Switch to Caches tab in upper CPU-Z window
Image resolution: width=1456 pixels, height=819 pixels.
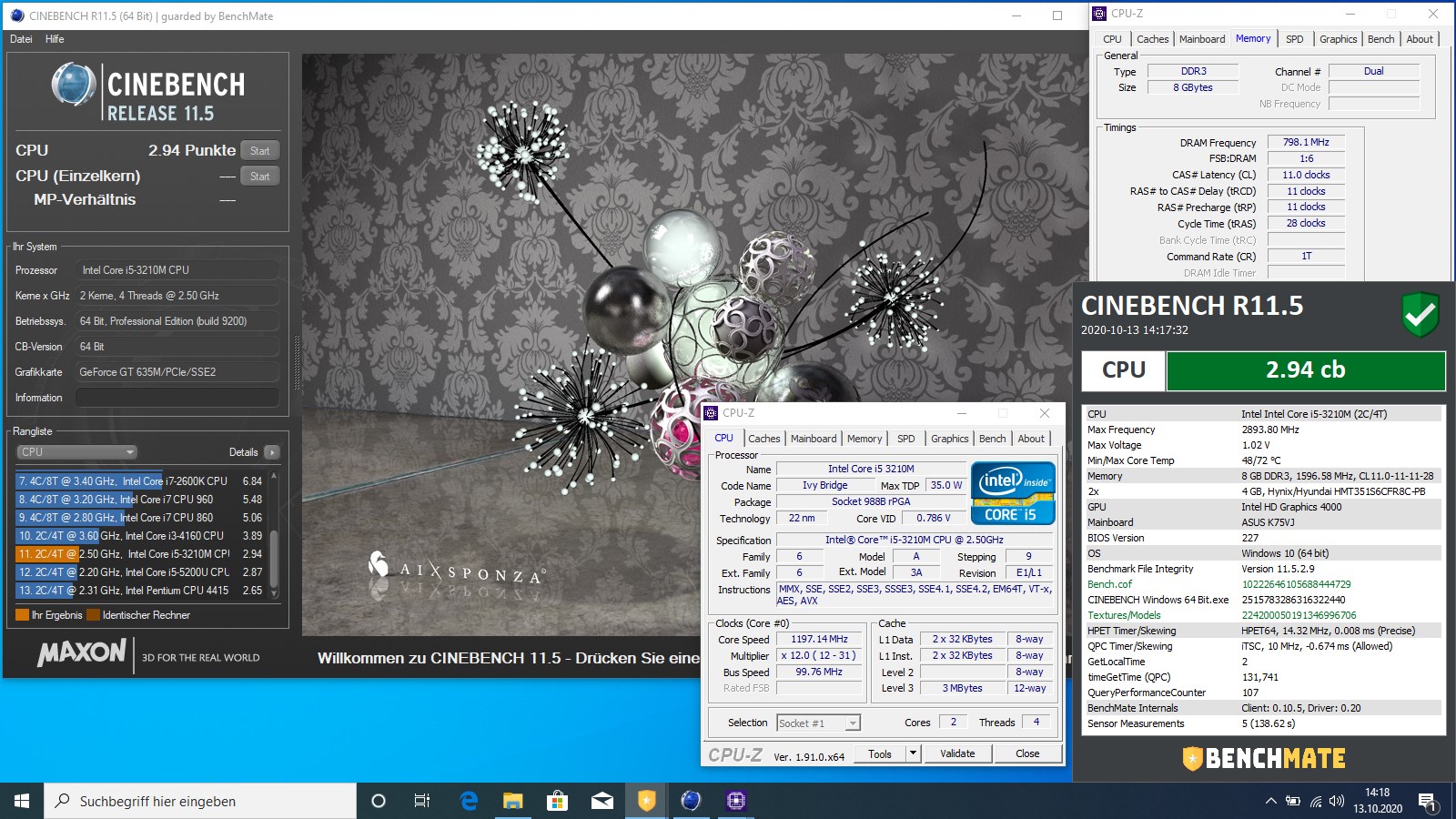(1152, 39)
